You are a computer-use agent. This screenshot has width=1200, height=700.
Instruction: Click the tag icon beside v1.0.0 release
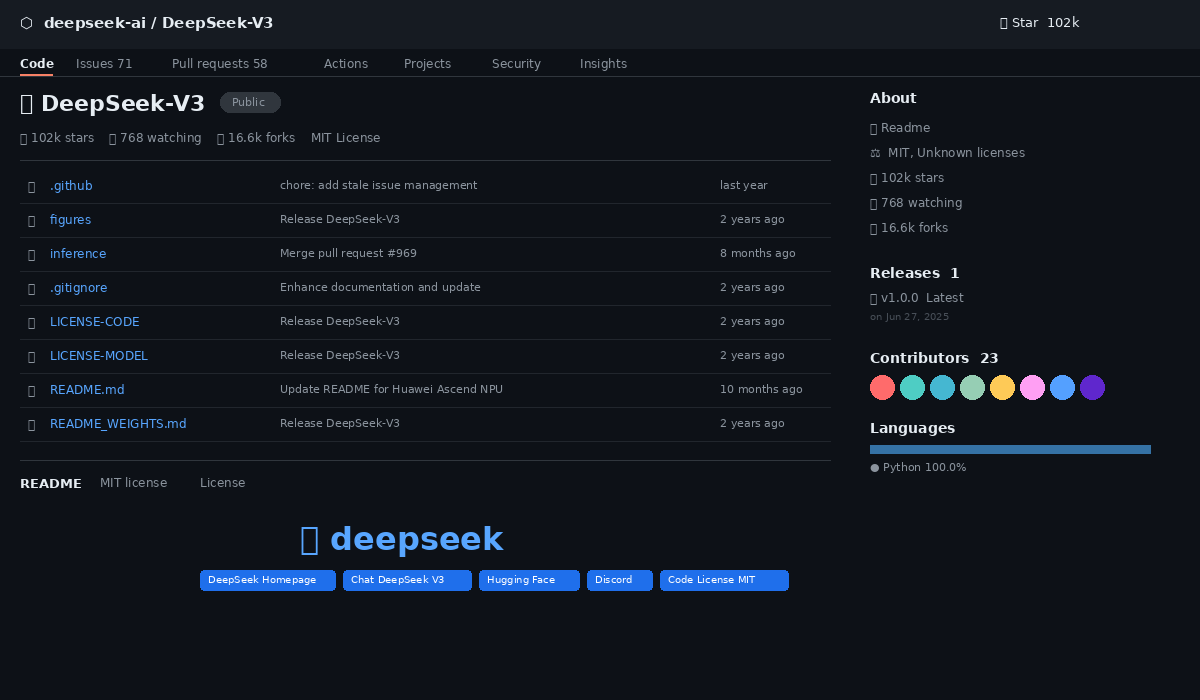pos(873,297)
